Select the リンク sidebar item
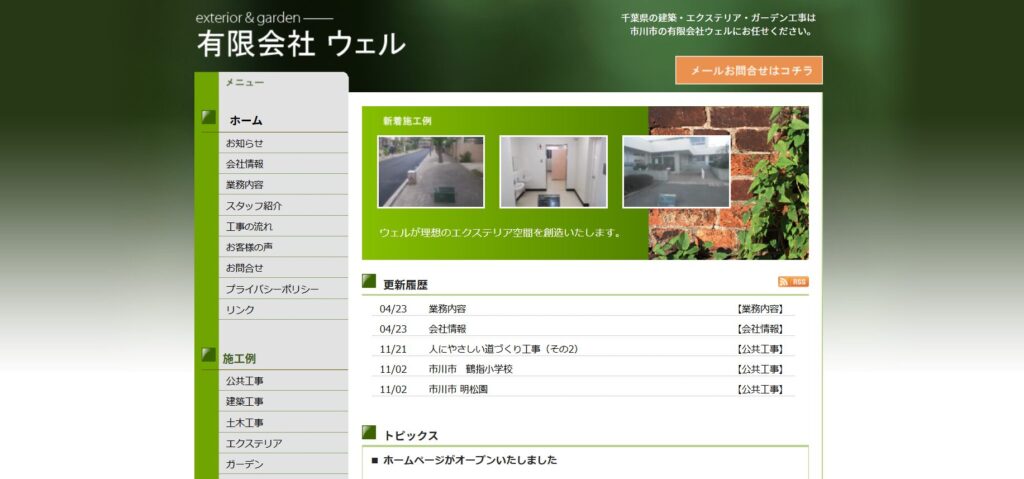 [x=240, y=310]
